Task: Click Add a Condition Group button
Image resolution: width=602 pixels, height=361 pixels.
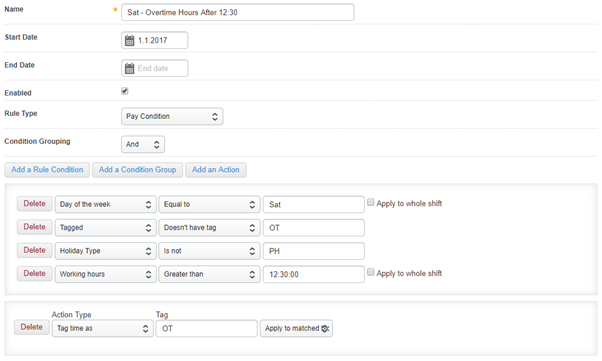Action: point(137,170)
